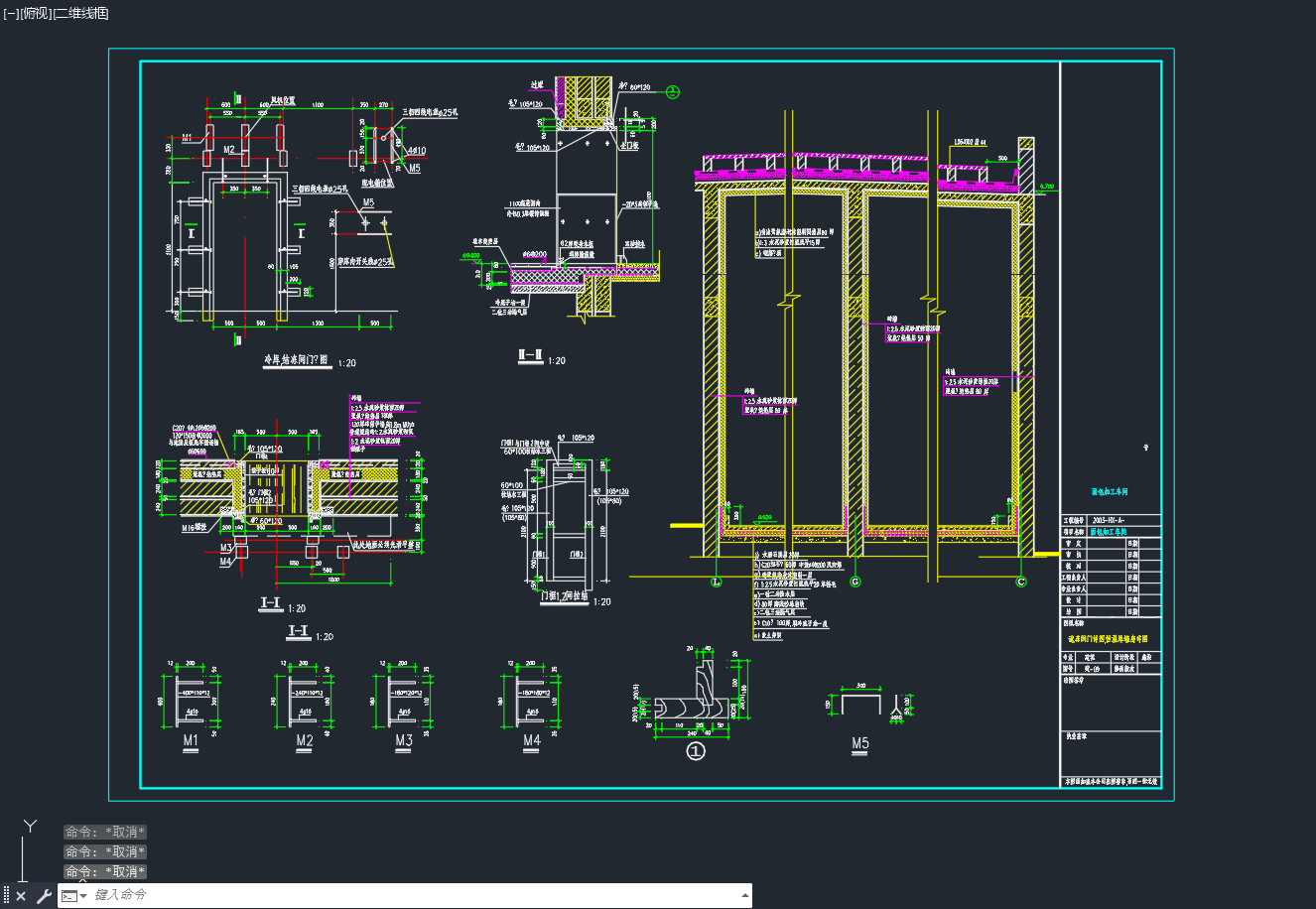Screen dimensions: 1316x909
Task: Select the M5 detail label at bottom
Action: click(859, 743)
